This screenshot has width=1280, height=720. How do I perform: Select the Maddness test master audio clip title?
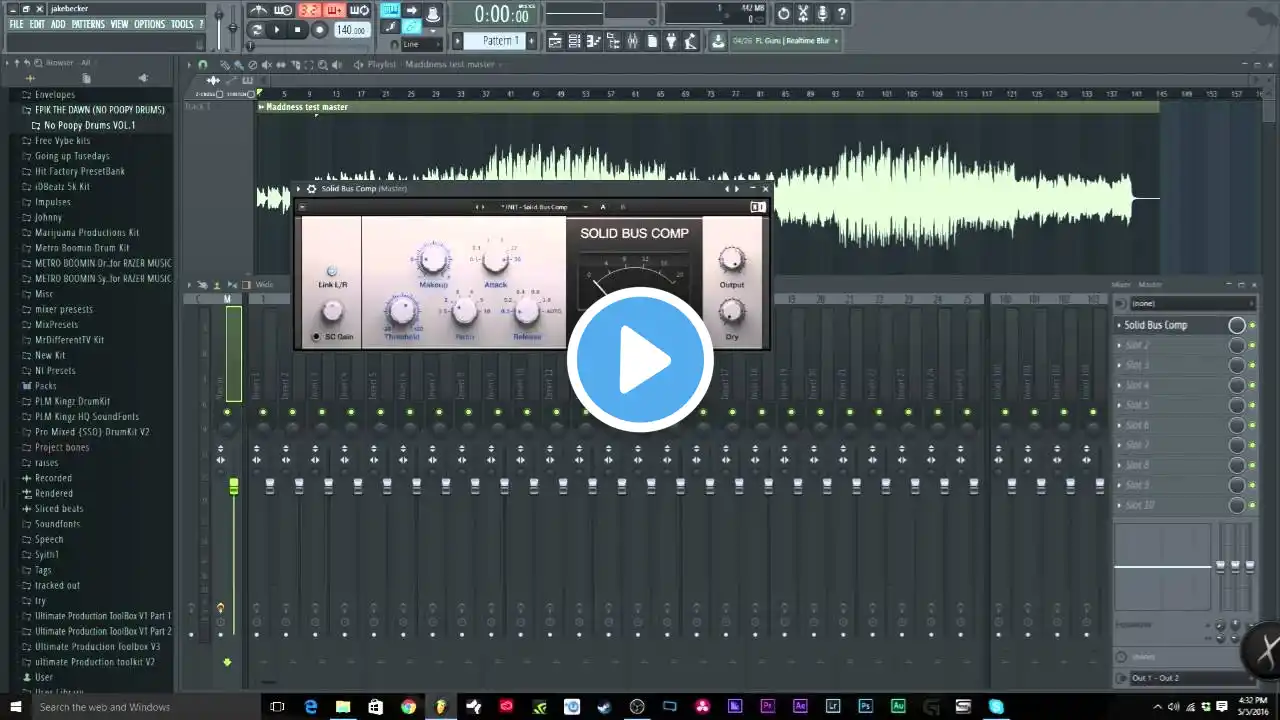307,107
